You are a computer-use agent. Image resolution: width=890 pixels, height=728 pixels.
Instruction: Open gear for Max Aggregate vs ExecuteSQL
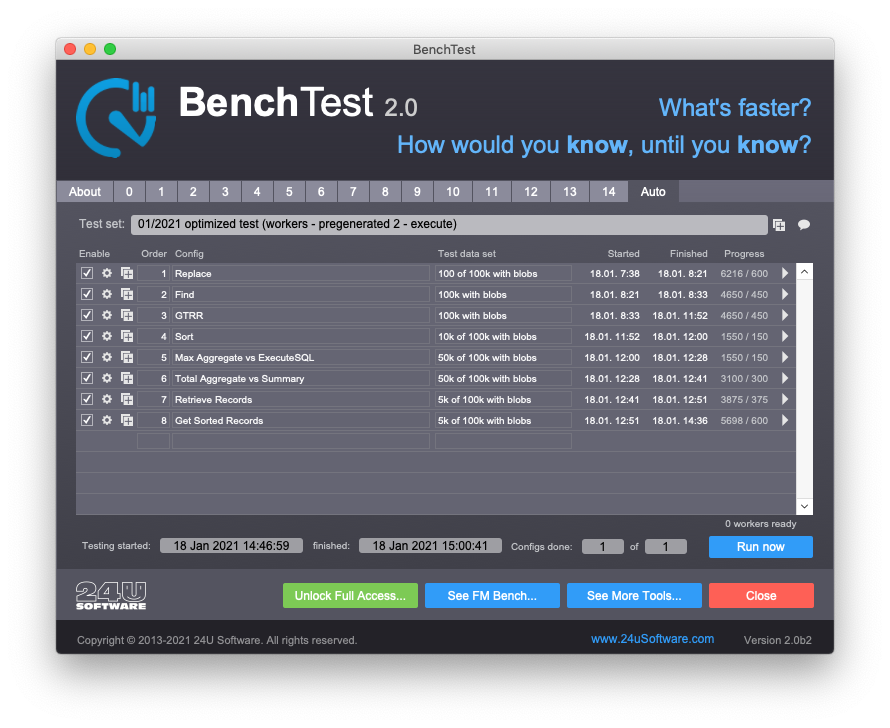[x=107, y=357]
